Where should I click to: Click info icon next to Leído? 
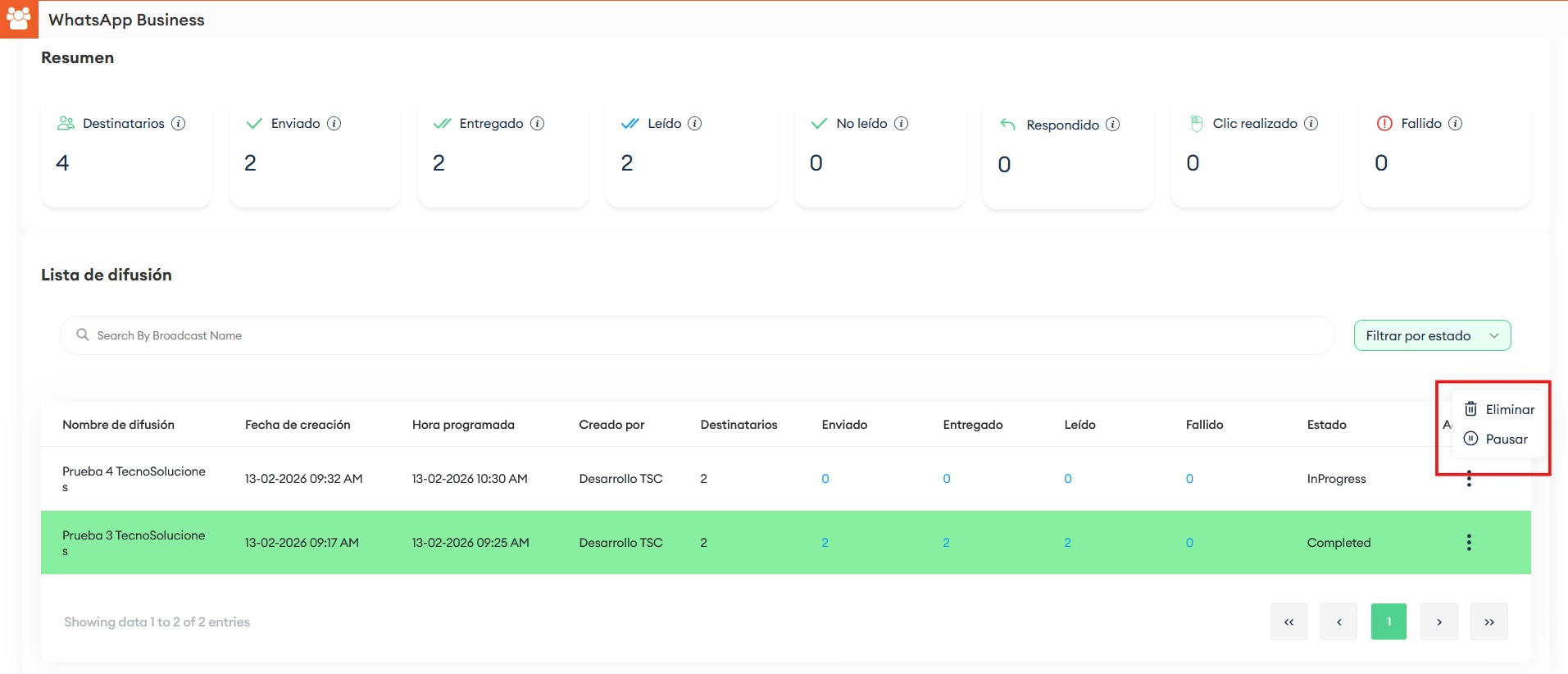(694, 123)
